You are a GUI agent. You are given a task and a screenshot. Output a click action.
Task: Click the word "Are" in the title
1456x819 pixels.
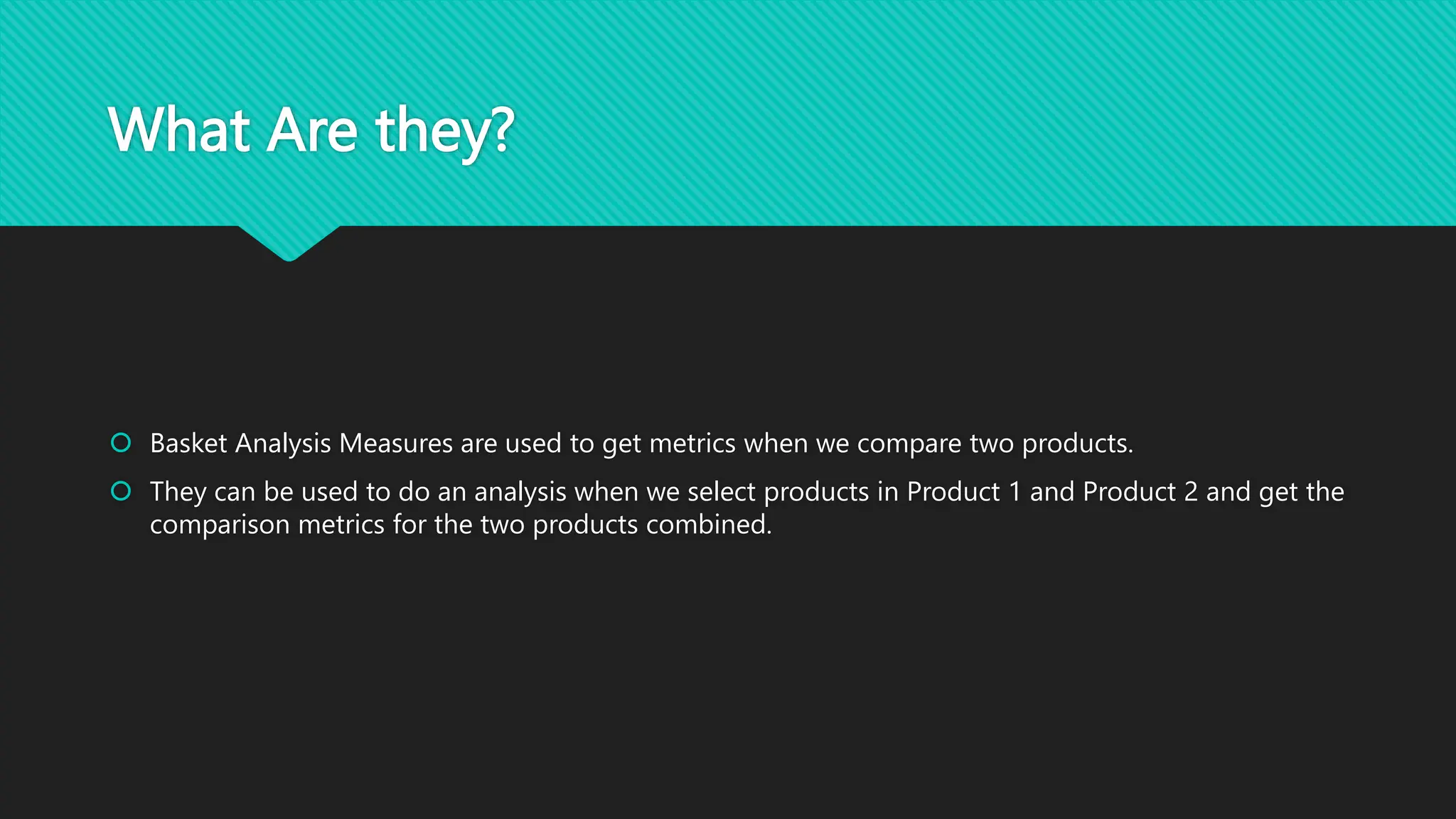(311, 131)
